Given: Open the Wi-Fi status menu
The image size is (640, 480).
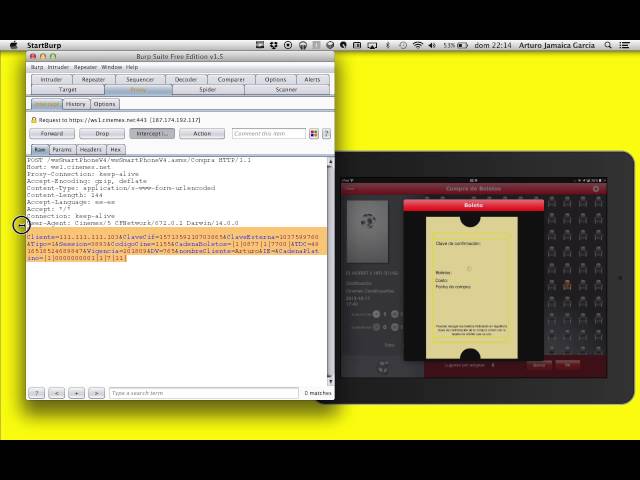Looking at the screenshot, I should click(418, 45).
